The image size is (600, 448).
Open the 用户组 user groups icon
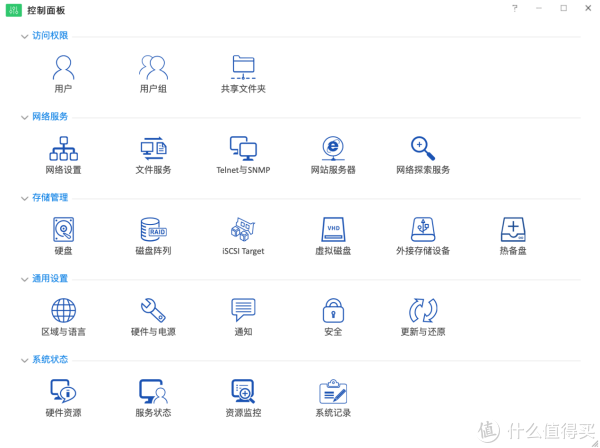point(153,68)
